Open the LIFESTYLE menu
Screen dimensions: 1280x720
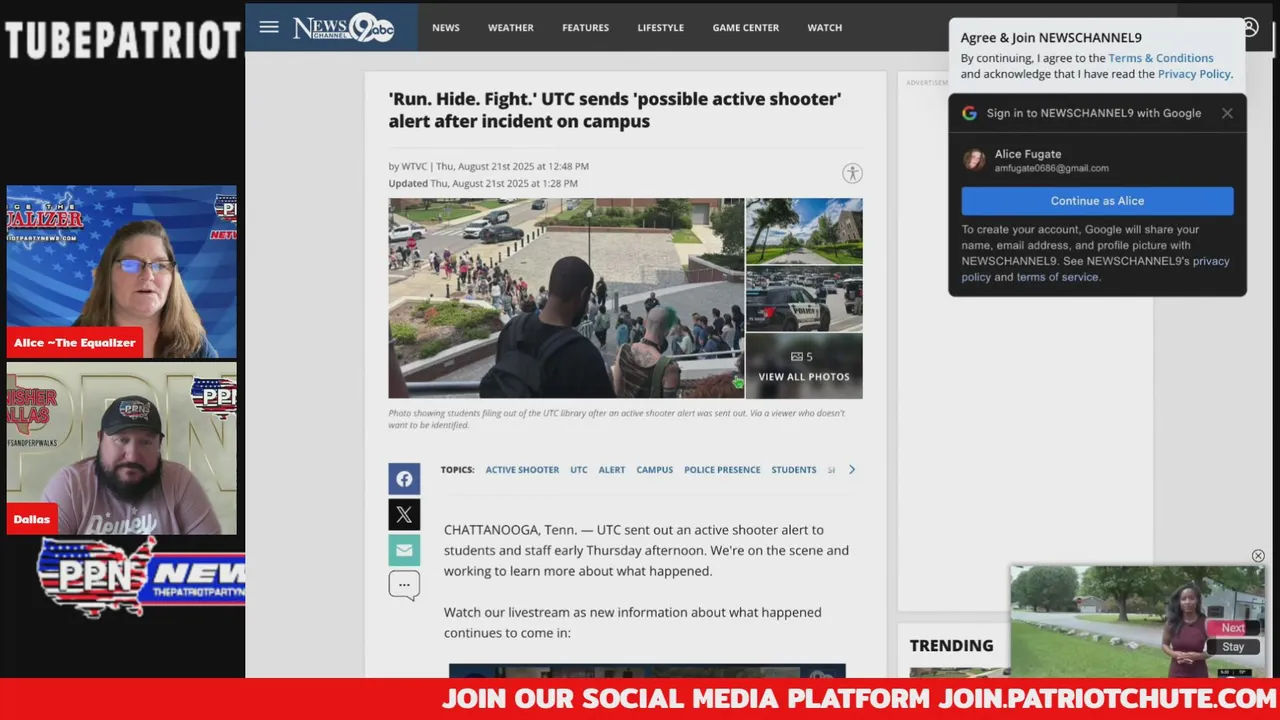pos(661,27)
